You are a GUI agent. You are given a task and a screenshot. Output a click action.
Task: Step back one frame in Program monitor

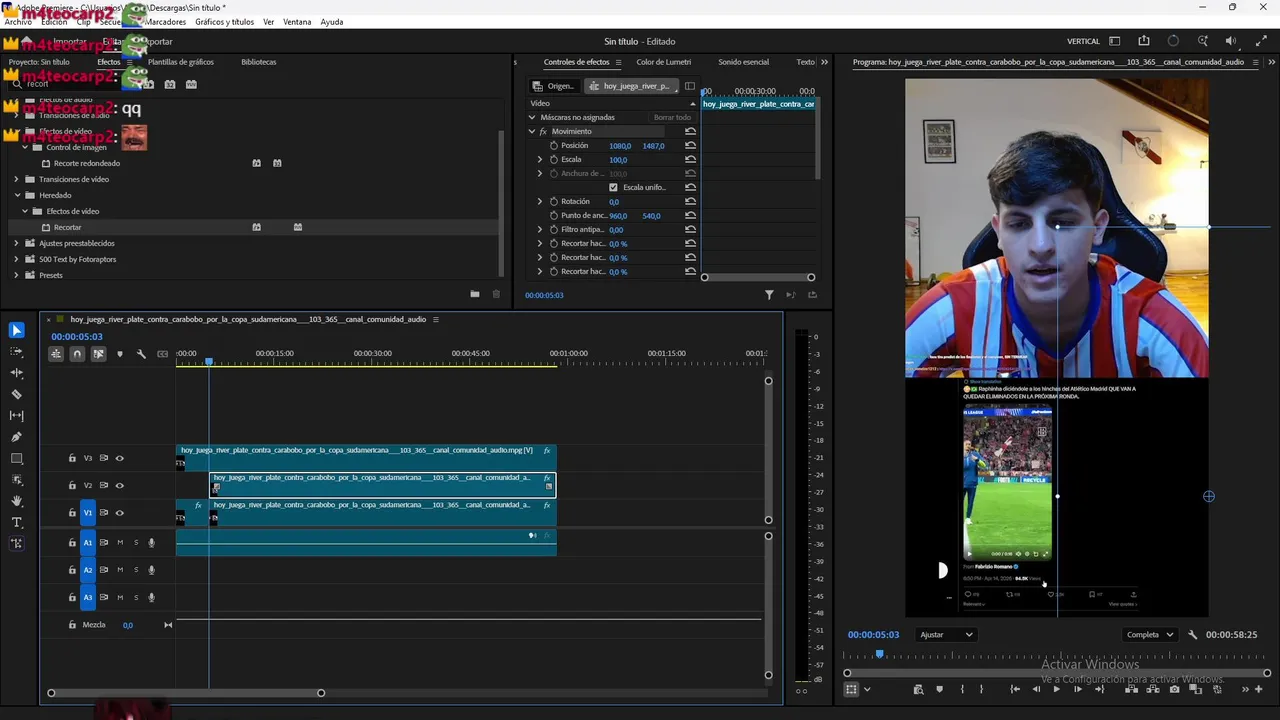[x=1036, y=689]
